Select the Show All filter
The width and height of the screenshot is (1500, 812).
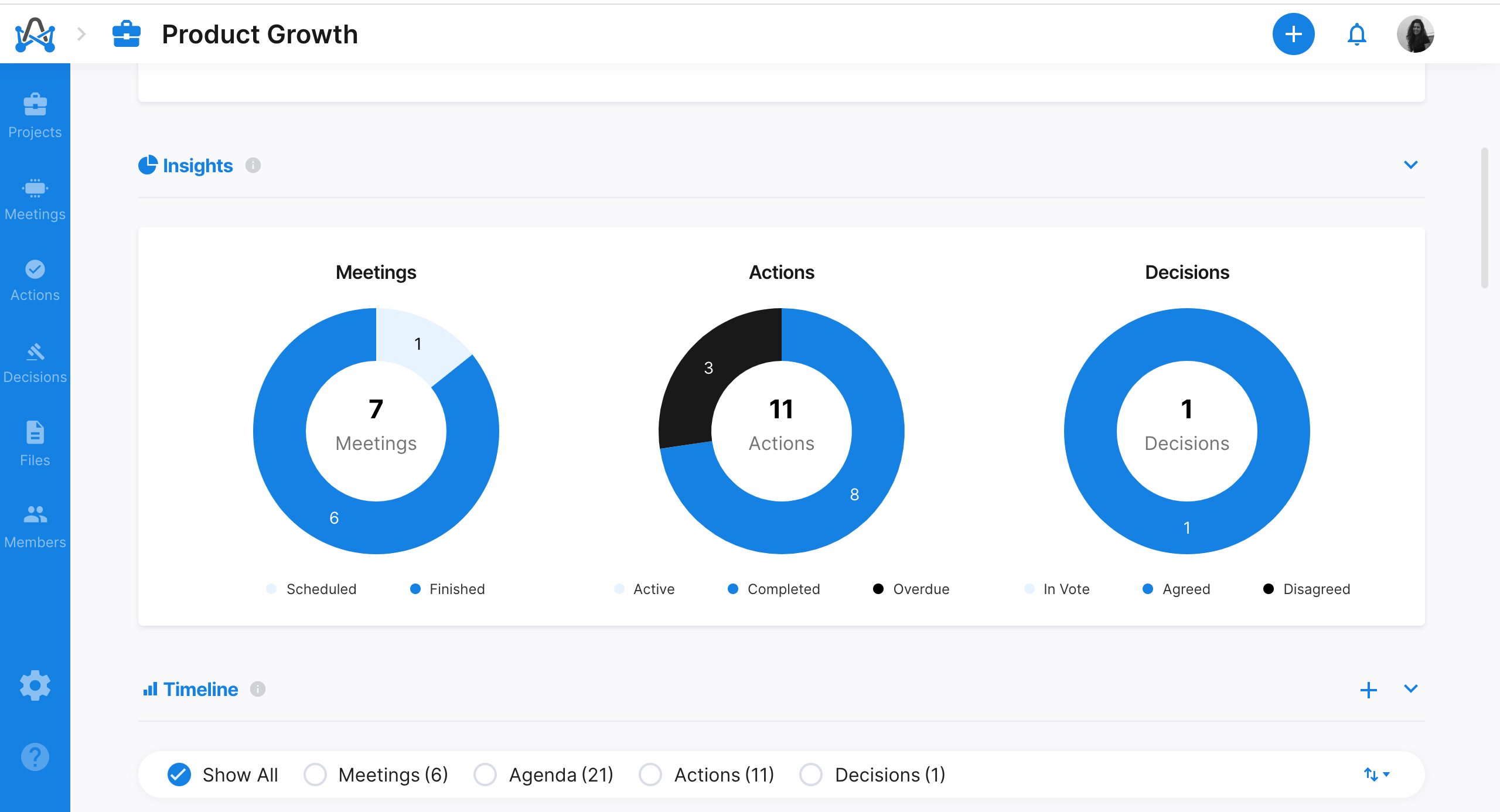(x=179, y=775)
